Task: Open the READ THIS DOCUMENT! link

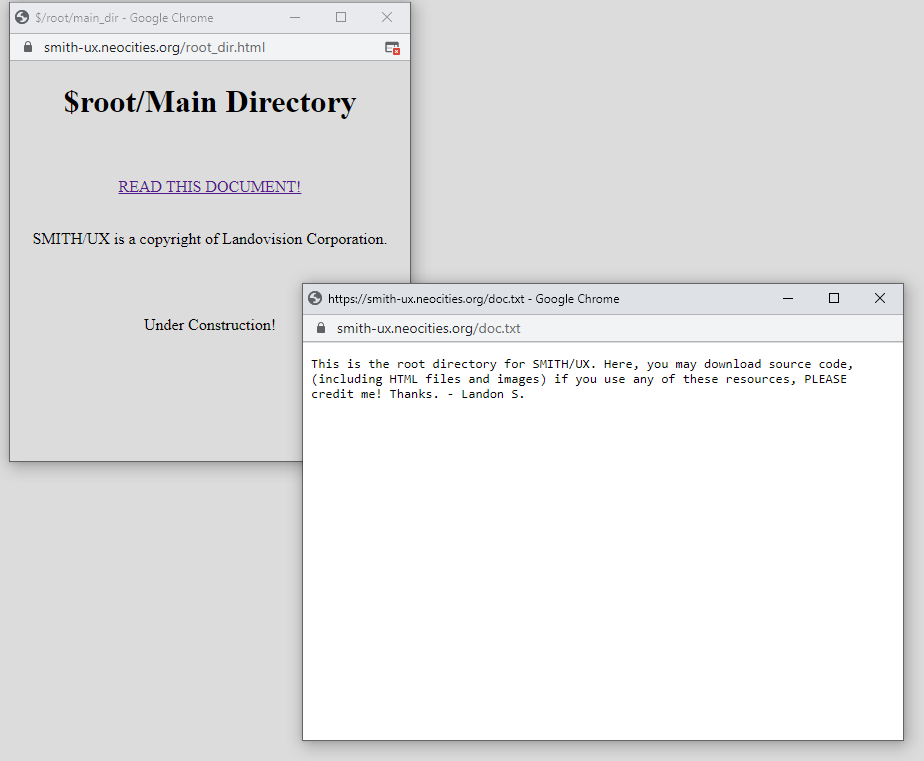Action: pyautogui.click(x=209, y=187)
